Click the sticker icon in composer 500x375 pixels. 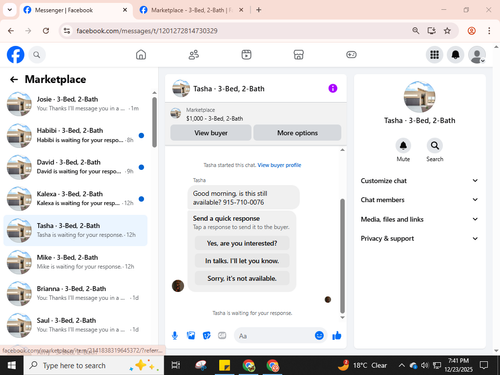207,335
